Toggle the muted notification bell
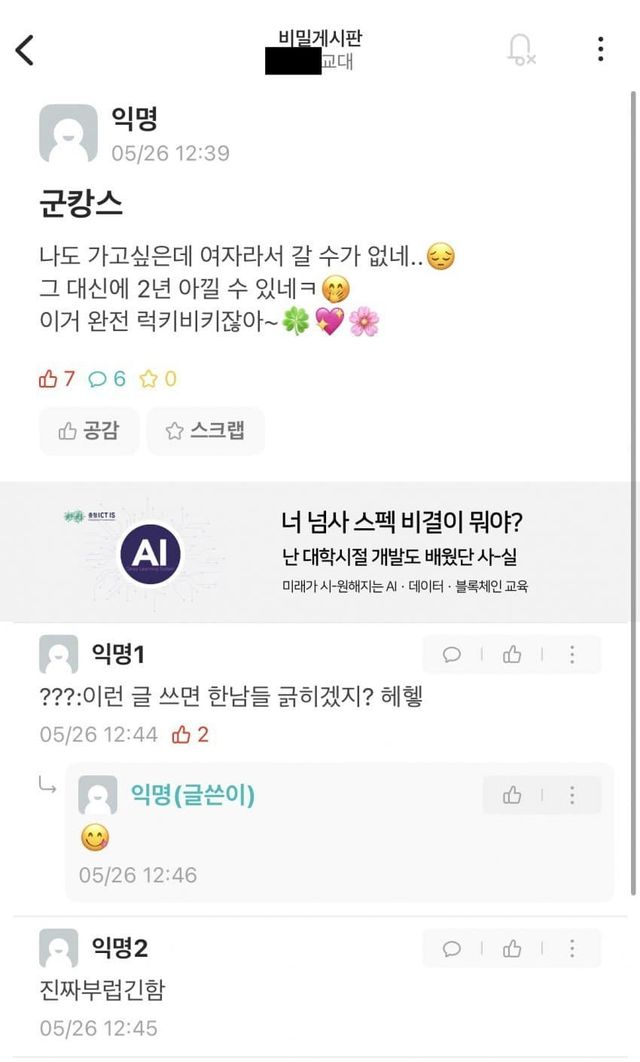 point(521,49)
